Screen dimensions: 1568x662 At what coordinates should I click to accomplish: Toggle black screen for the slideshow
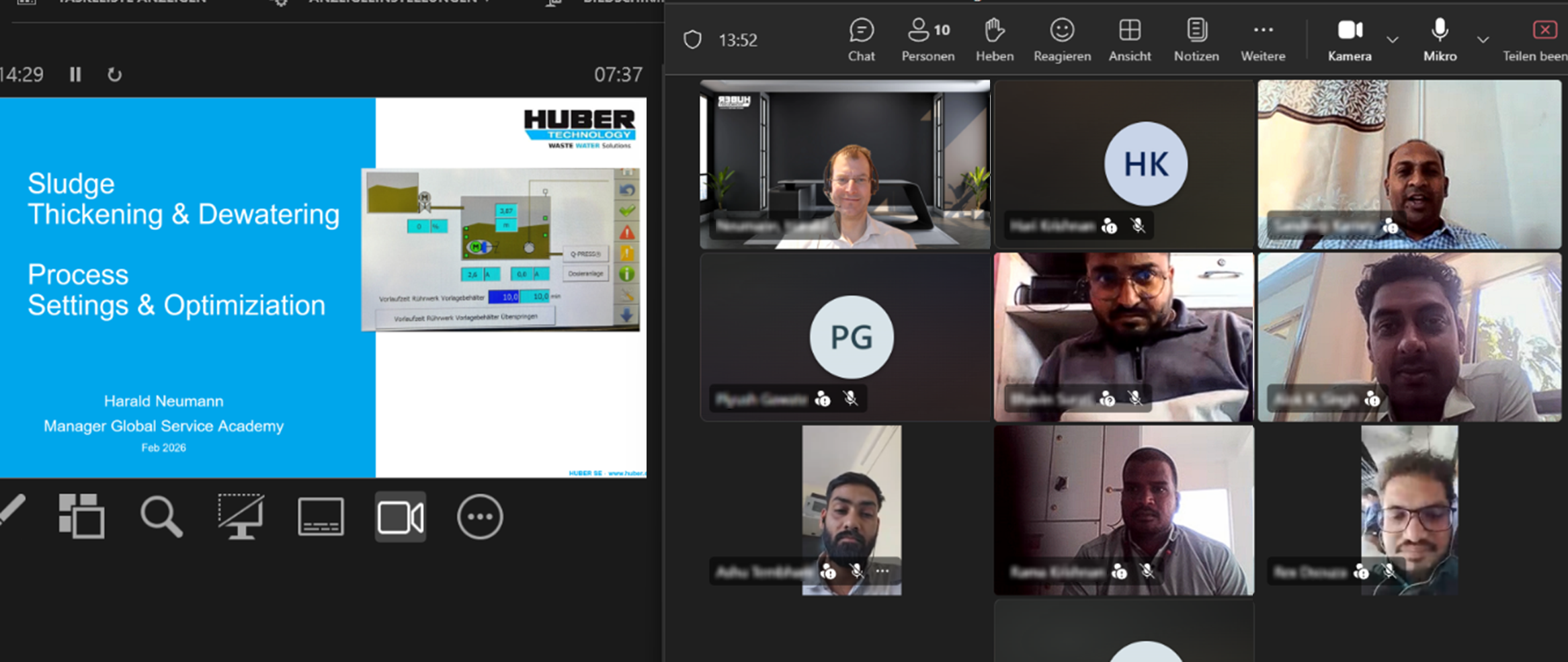click(x=241, y=516)
